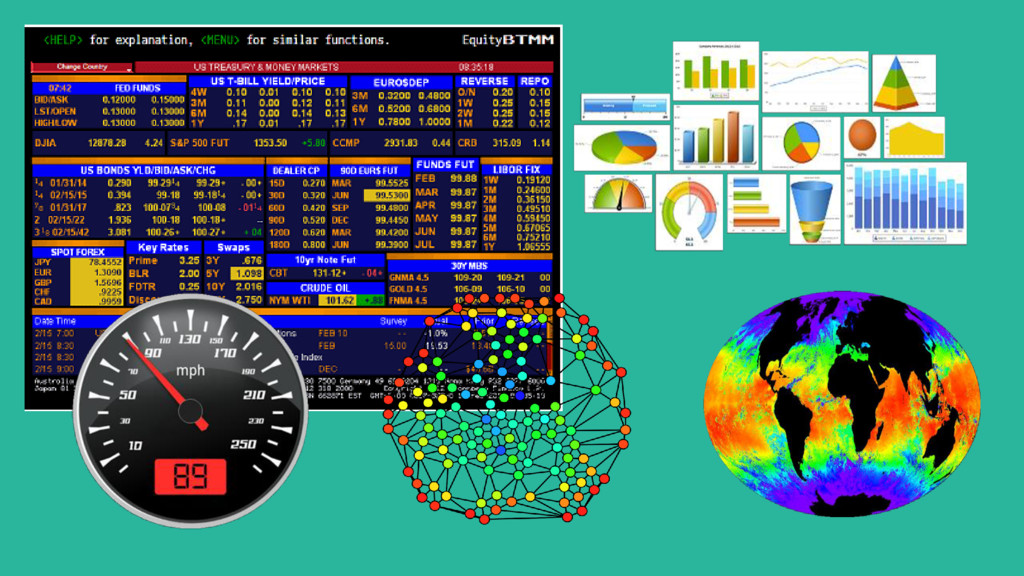Viewport: 1024px width, 576px height.
Task: Open the flat pie chart with callout labels
Action: pyautogui.click(x=802, y=143)
